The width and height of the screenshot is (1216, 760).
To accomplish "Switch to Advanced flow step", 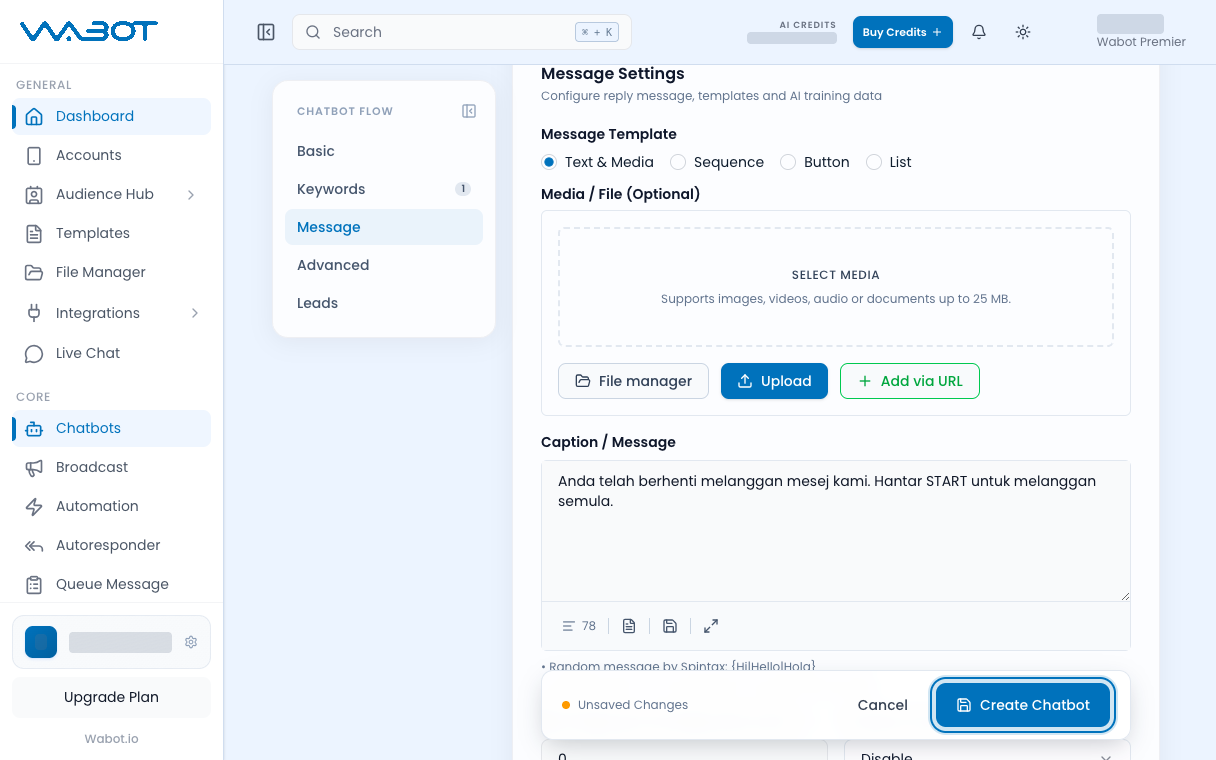I will 384,265.
